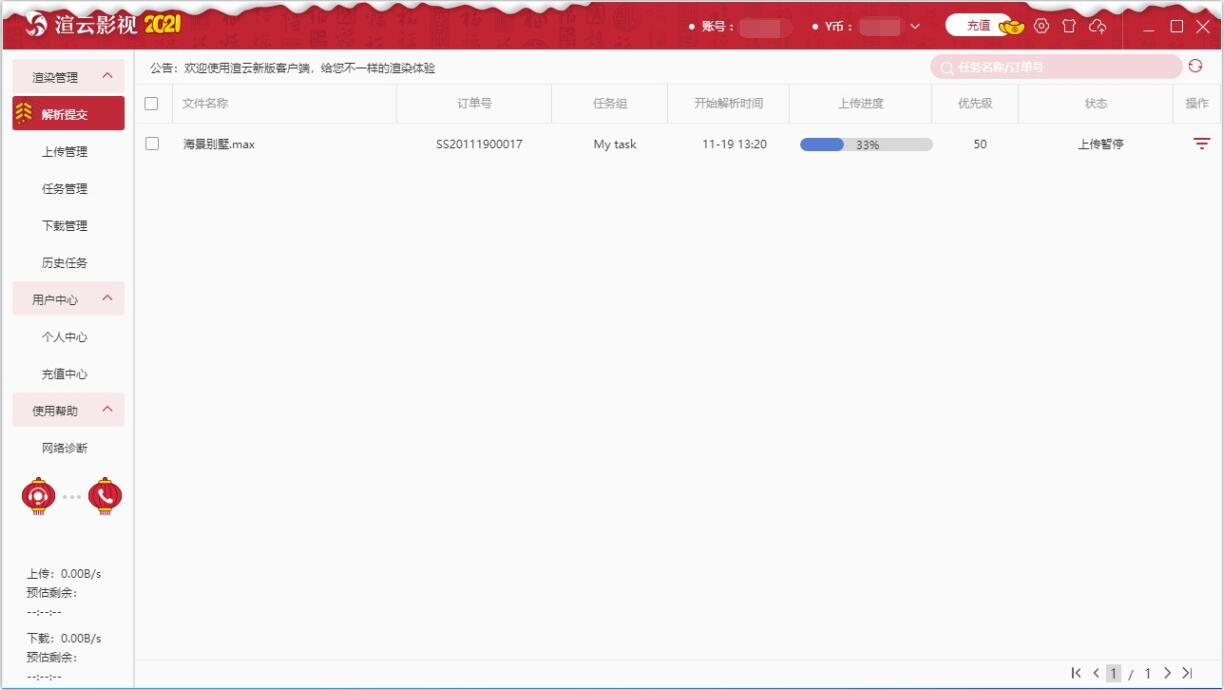Image resolution: width=1224 pixels, height=690 pixels.
Task: Collapse the 渲染管理 sidebar section
Action: click(107, 76)
